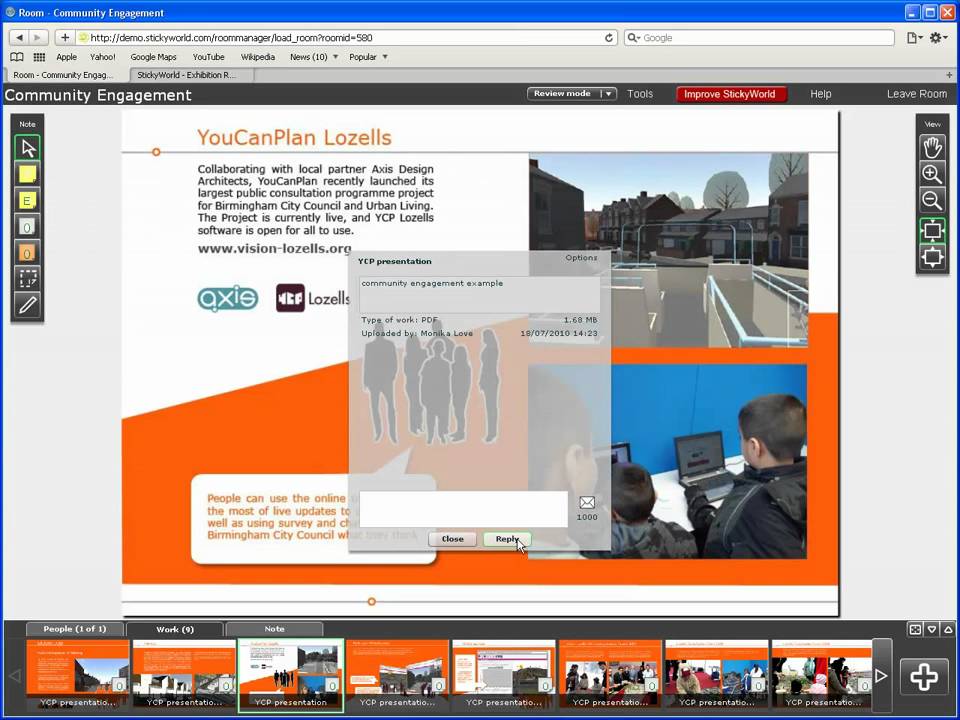The height and width of the screenshot is (720, 960).
Task: Click the fullscreen panel icon at bottom right
Action: (915, 629)
